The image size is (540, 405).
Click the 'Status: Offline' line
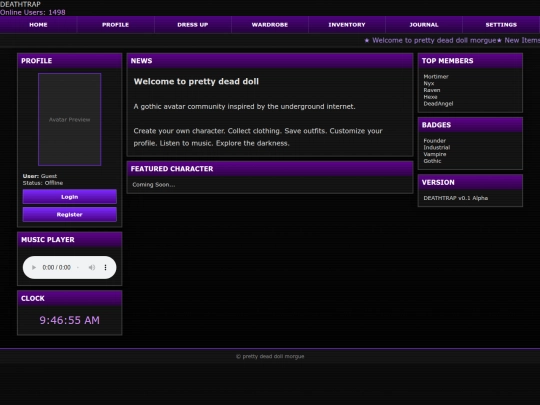coord(43,183)
